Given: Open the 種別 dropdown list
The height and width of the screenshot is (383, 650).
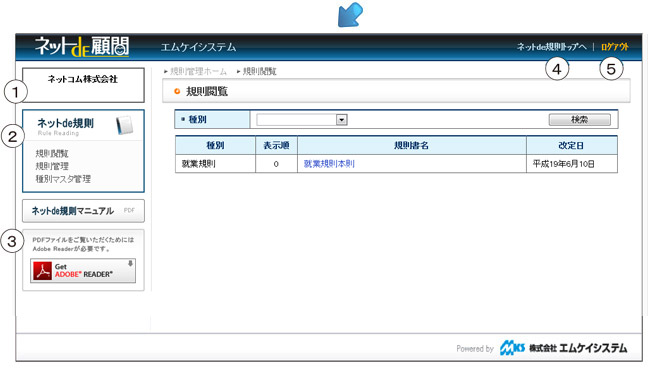Looking at the screenshot, I should pos(302,120).
